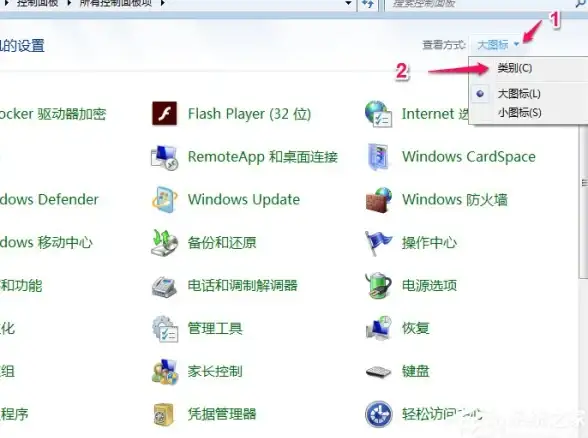The height and width of the screenshot is (438, 588).
Task: Open the 键盘 keyboard icon
Action: click(378, 372)
